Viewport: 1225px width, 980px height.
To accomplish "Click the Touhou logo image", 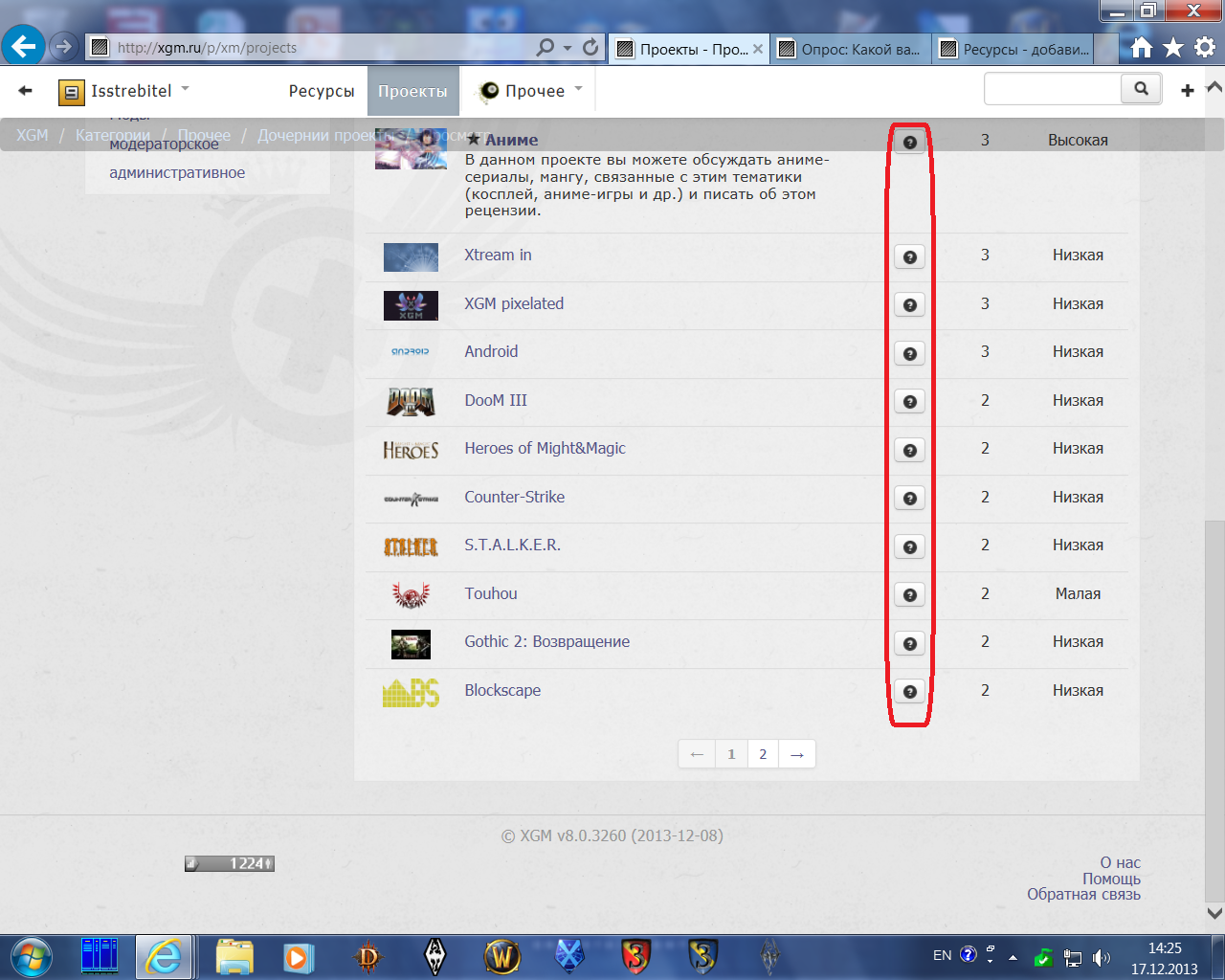I will [x=411, y=595].
